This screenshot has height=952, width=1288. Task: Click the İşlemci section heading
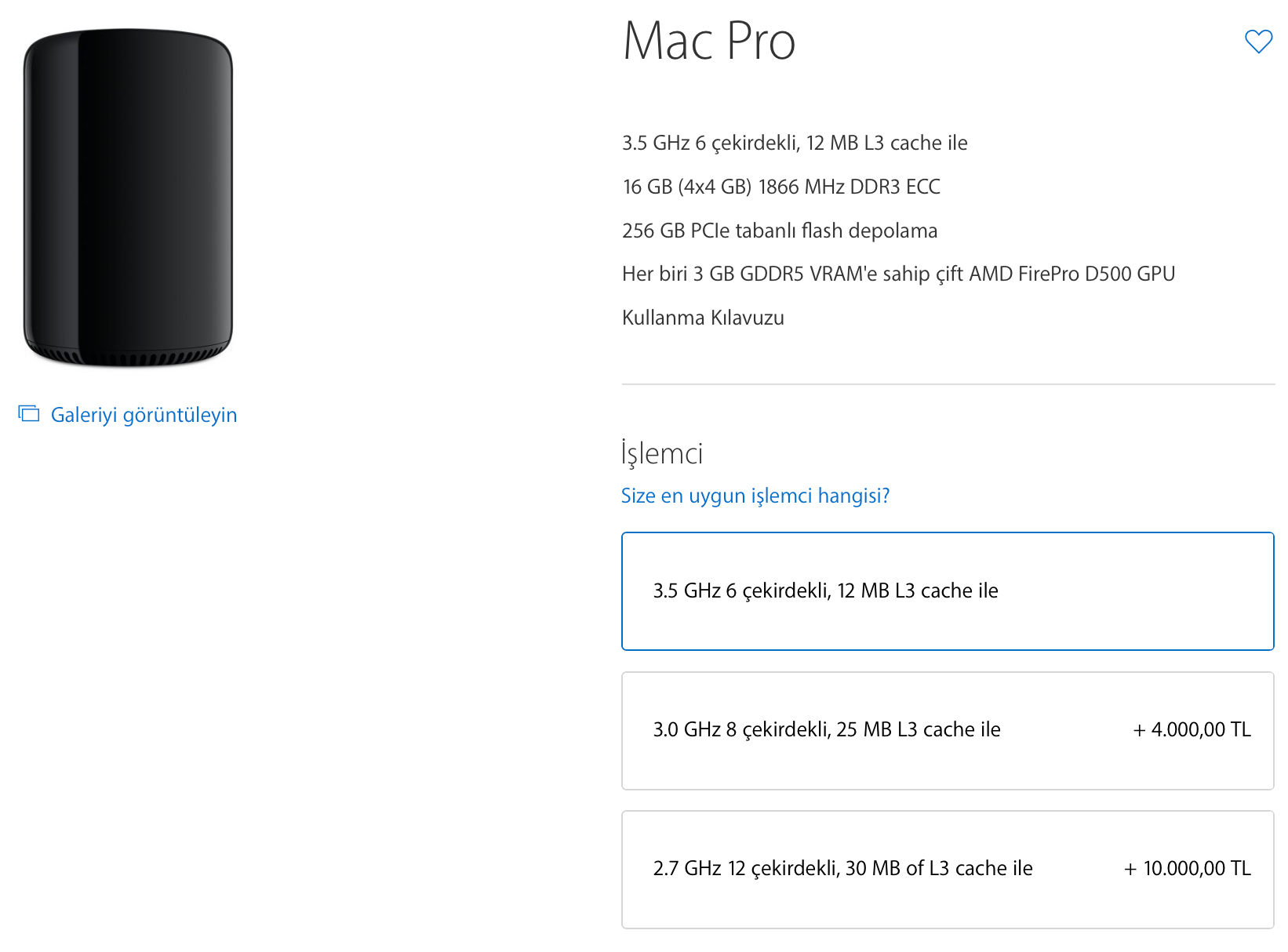point(661,453)
